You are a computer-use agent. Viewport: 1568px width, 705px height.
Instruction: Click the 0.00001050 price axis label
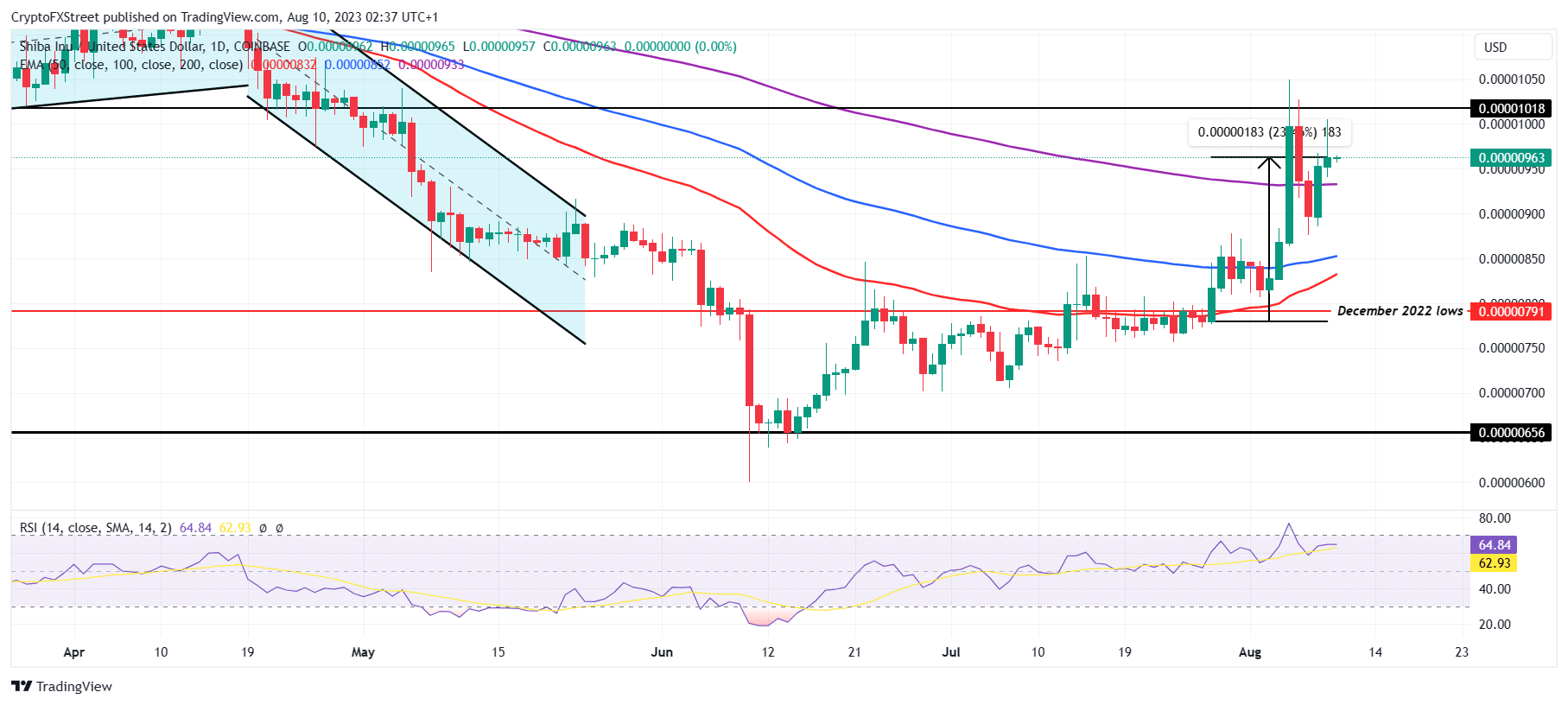point(1511,79)
